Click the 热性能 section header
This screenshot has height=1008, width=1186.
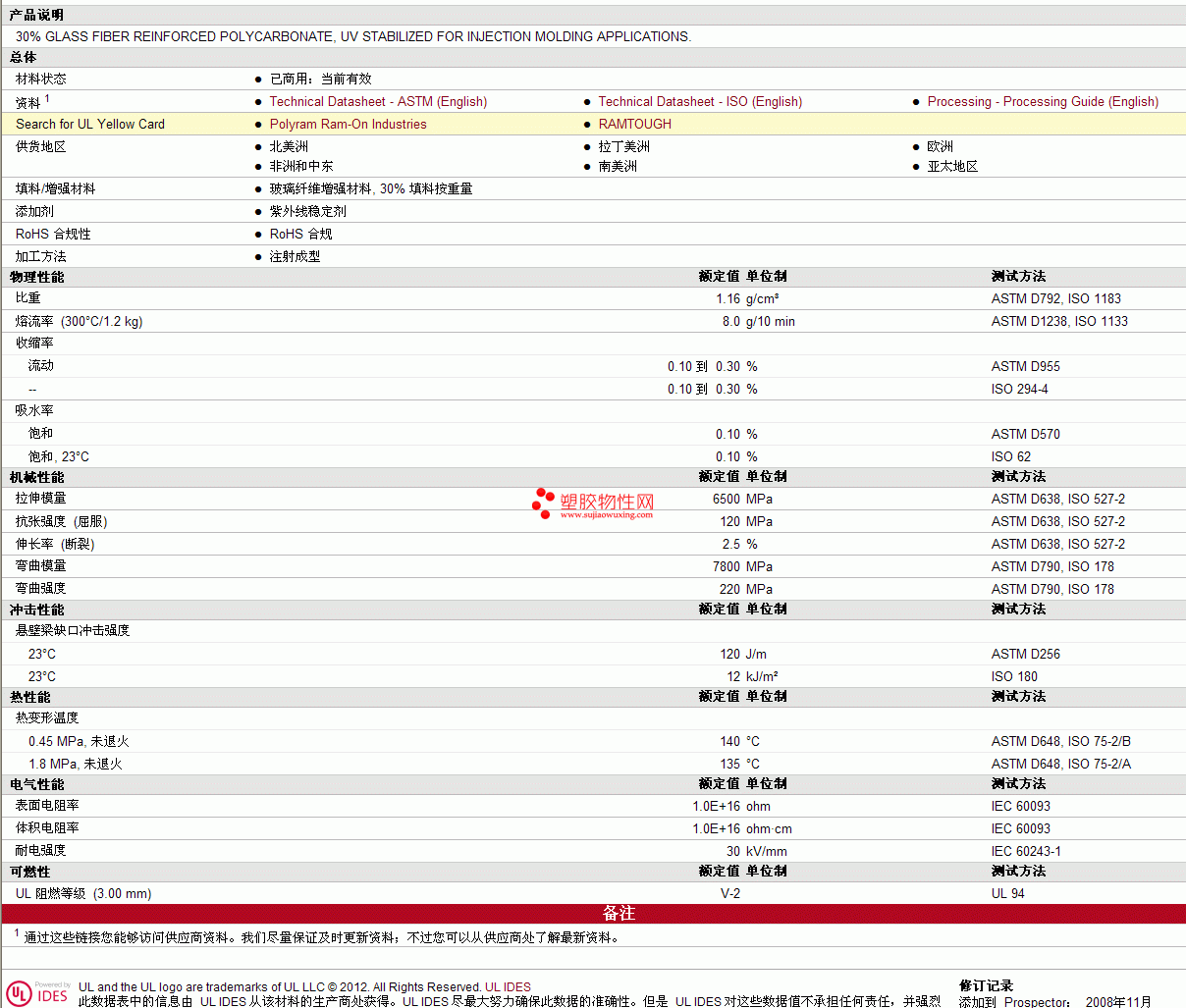30,697
